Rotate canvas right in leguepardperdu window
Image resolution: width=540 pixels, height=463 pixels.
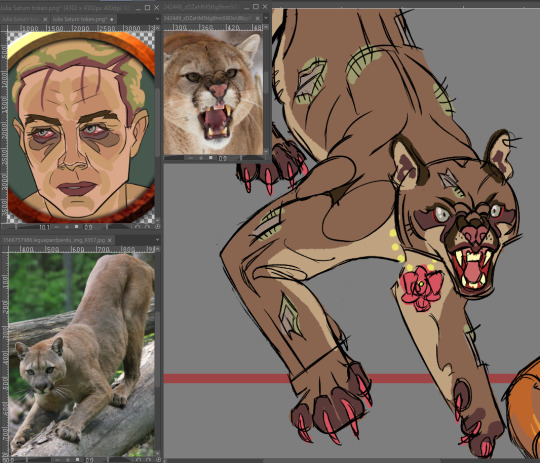click(147, 460)
